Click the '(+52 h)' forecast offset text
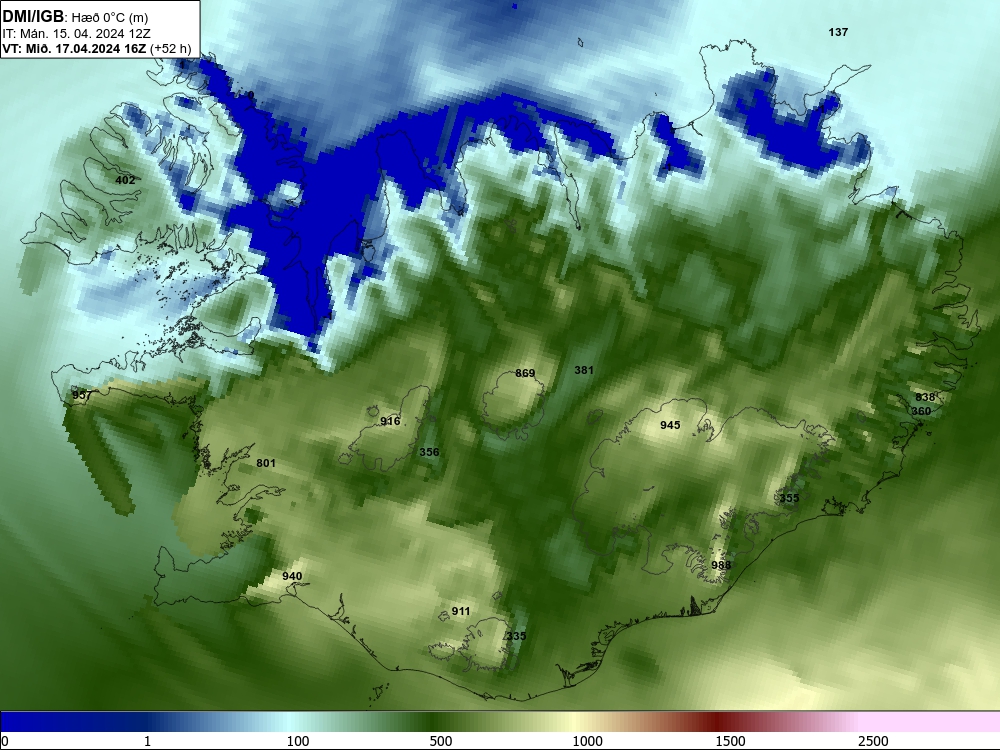The width and height of the screenshot is (1000, 750). click(170, 48)
